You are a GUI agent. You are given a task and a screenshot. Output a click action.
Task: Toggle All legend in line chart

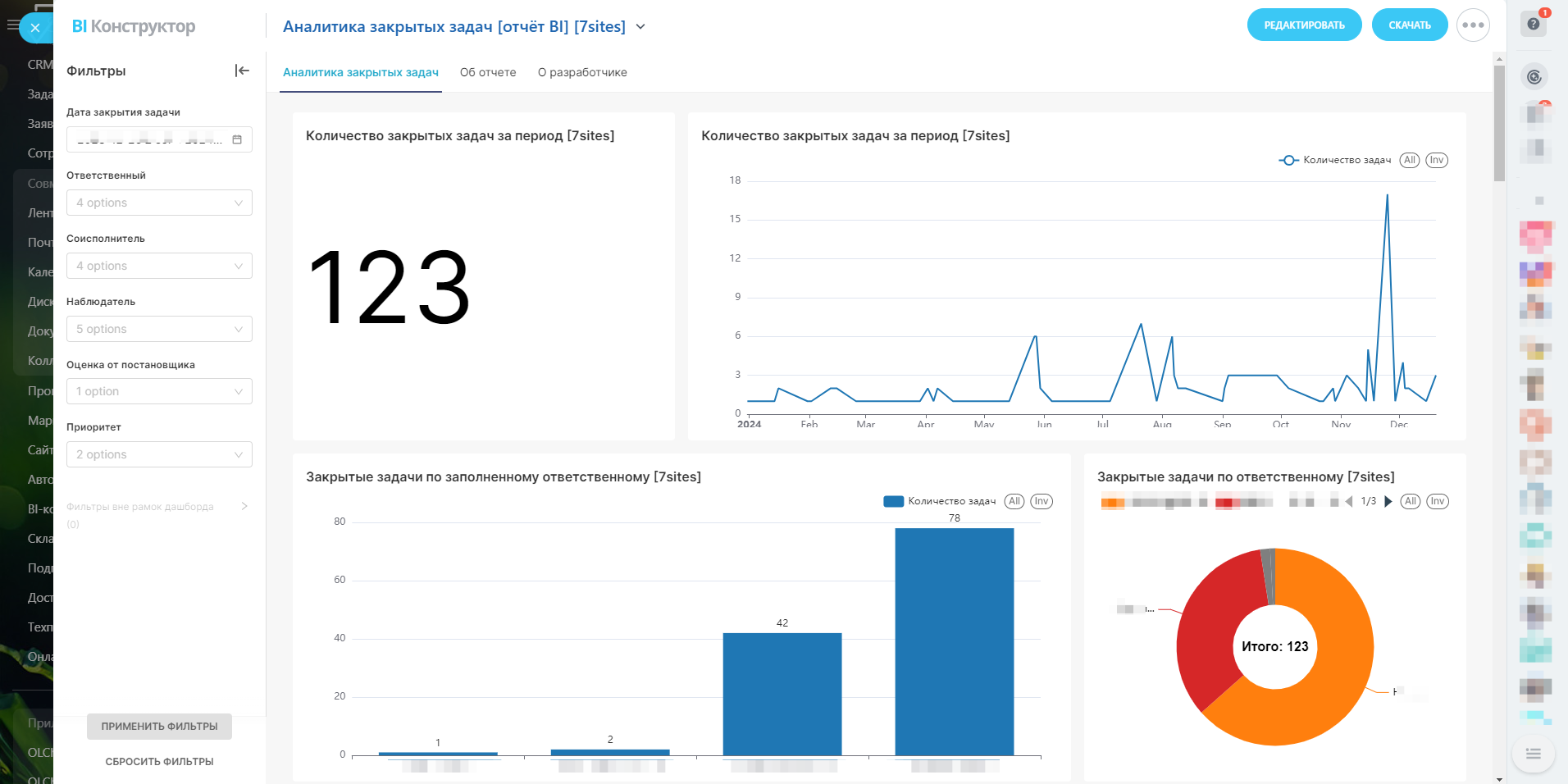click(1410, 161)
